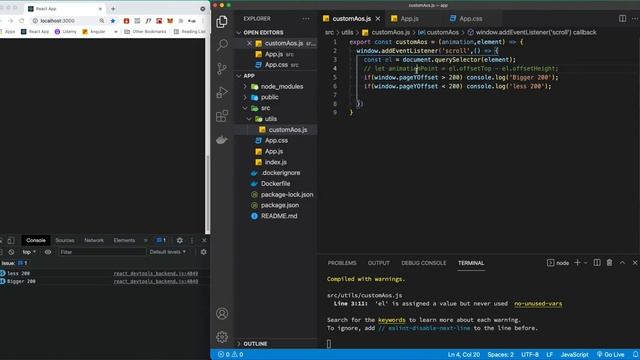640x360 pixels.
Task: Click the keywords link in terminal
Action: pyautogui.click(x=392, y=320)
